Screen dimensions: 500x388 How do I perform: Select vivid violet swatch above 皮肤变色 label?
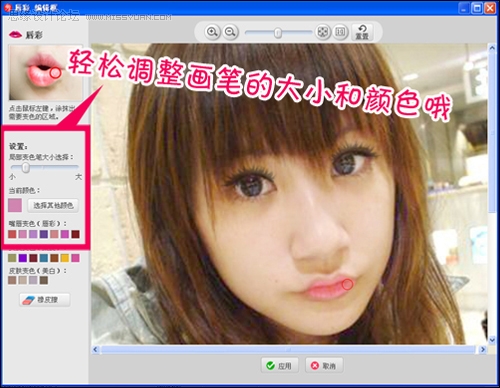[23, 258]
